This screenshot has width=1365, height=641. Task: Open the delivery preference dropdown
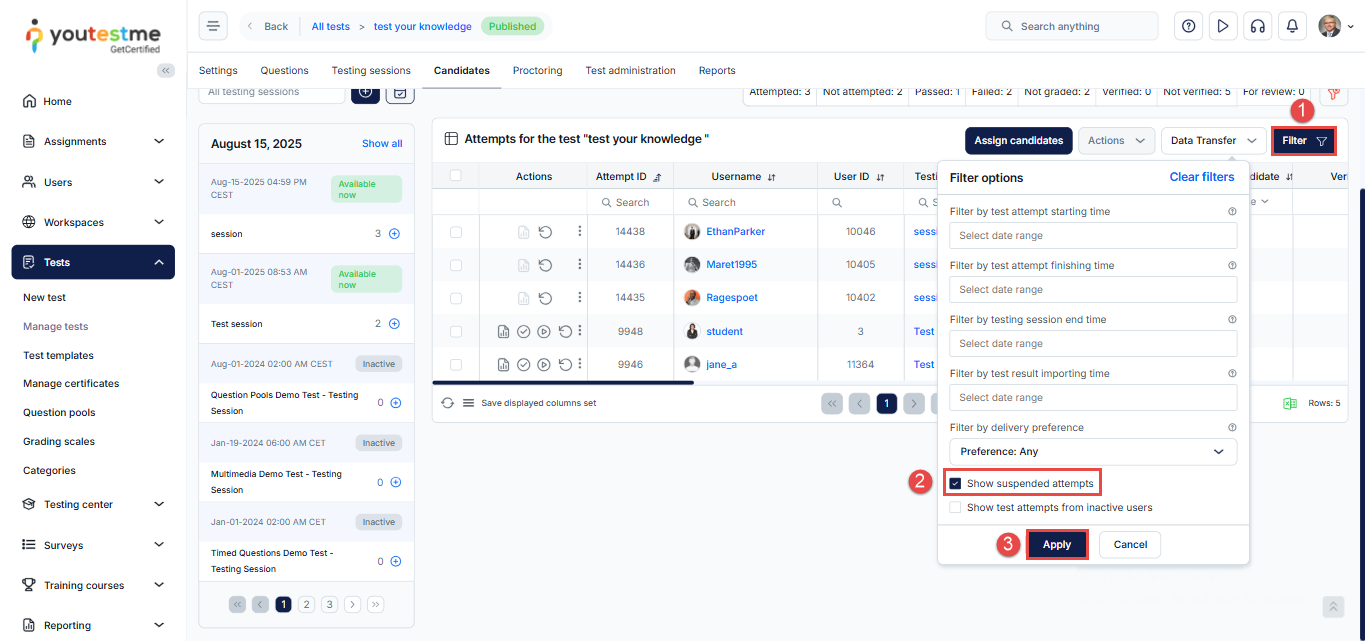[1092, 452]
